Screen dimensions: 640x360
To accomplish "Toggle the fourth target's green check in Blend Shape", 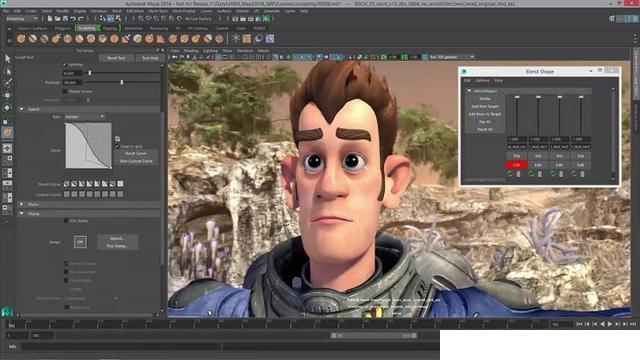I will point(573,174).
